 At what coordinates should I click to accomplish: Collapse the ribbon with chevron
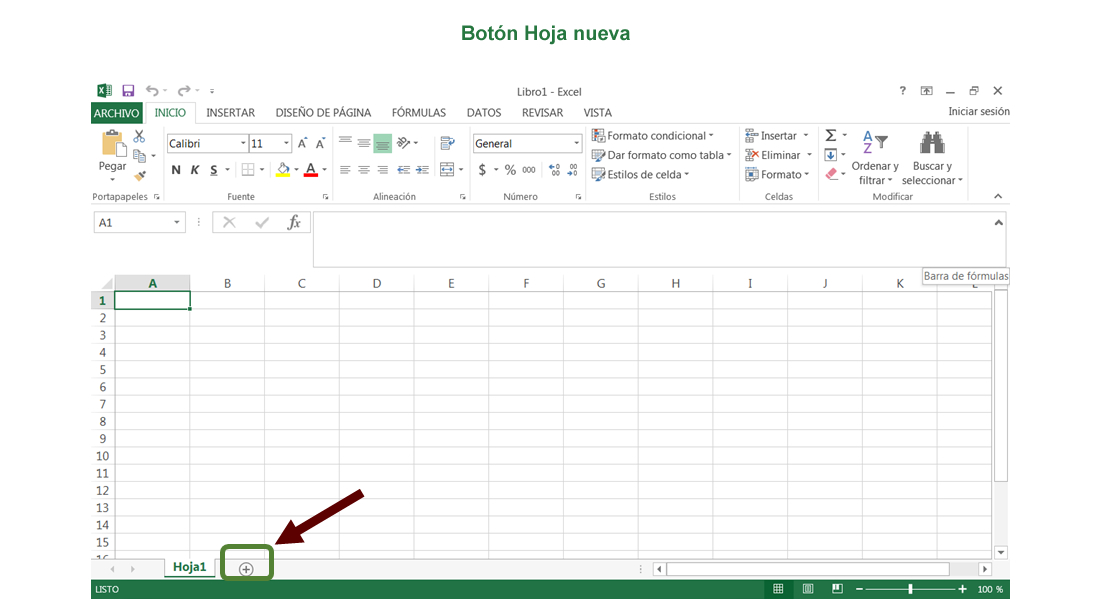tap(998, 196)
